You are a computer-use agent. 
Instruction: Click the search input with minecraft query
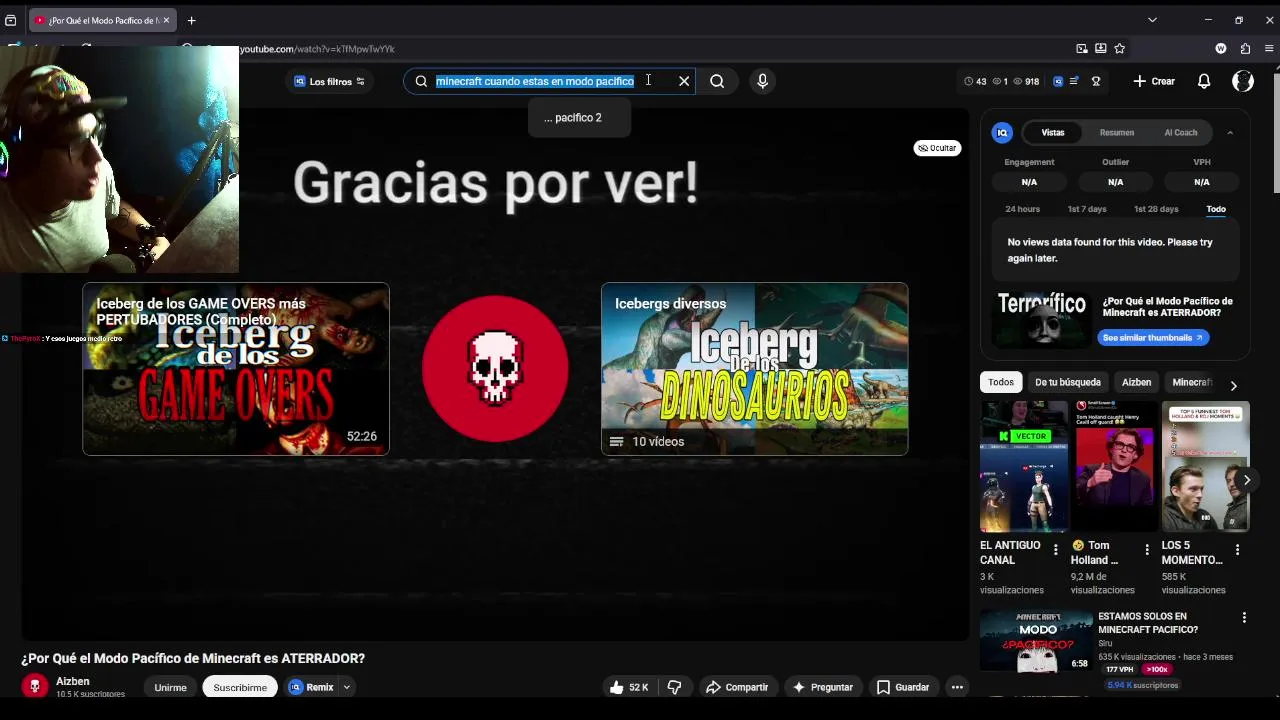(548, 81)
